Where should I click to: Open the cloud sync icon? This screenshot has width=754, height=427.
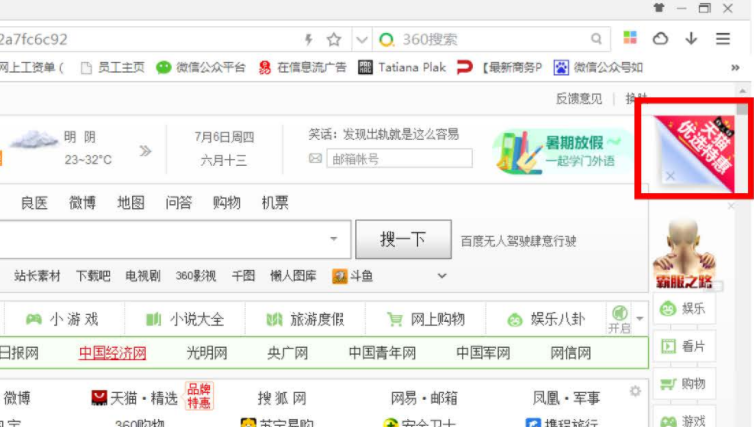coord(660,38)
